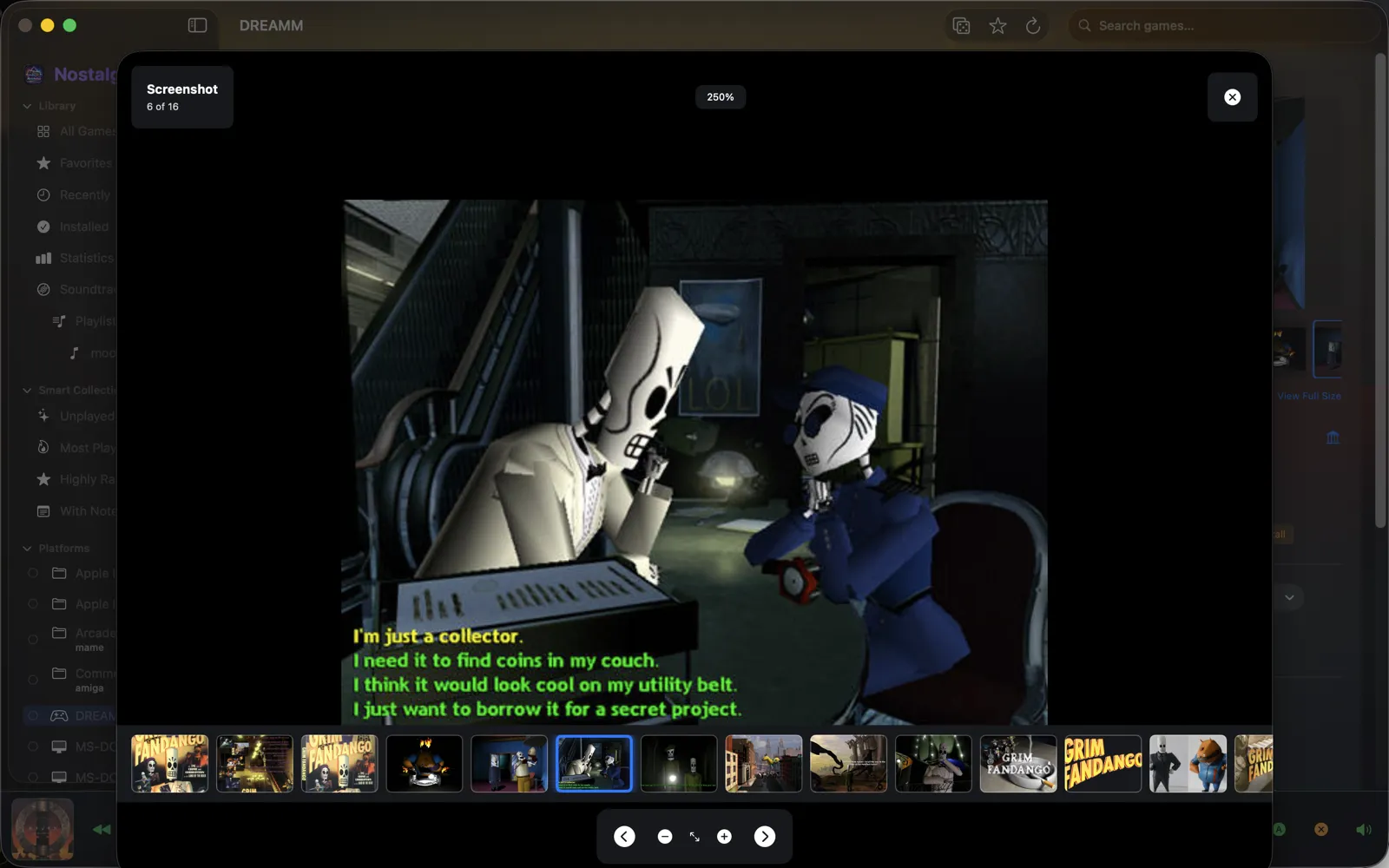This screenshot has width=1389, height=868.
Task: Open the dropdown chevron on the right panel
Action: tap(1289, 597)
